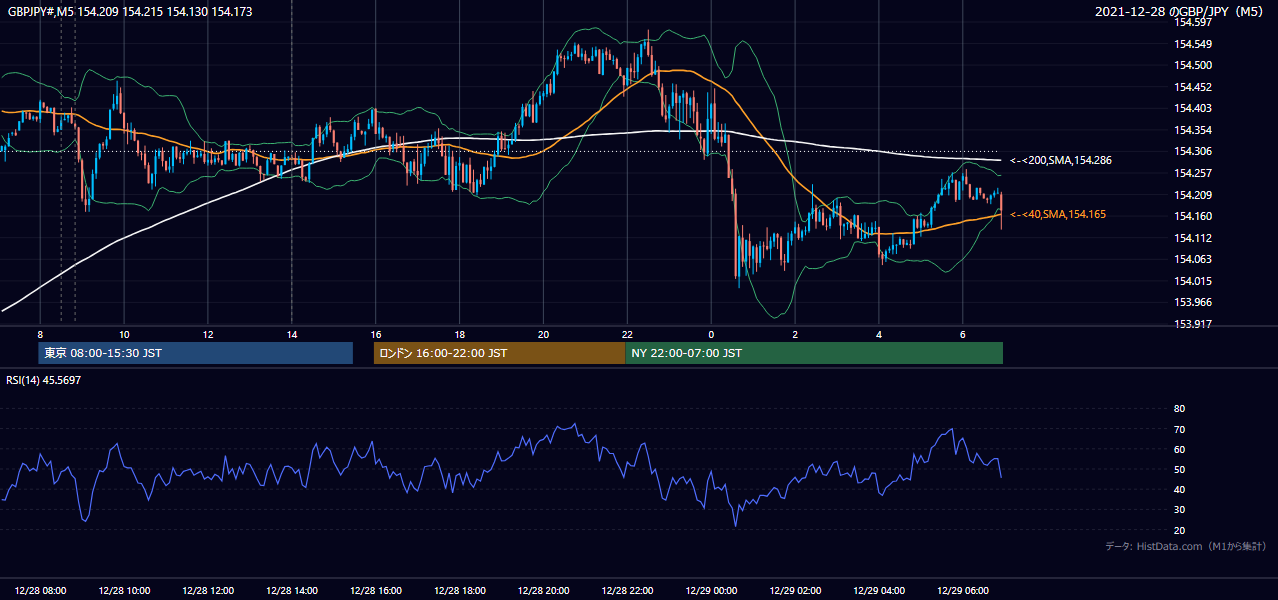Click hour label 2 under the price chart
1278x600 pixels.
795,334
